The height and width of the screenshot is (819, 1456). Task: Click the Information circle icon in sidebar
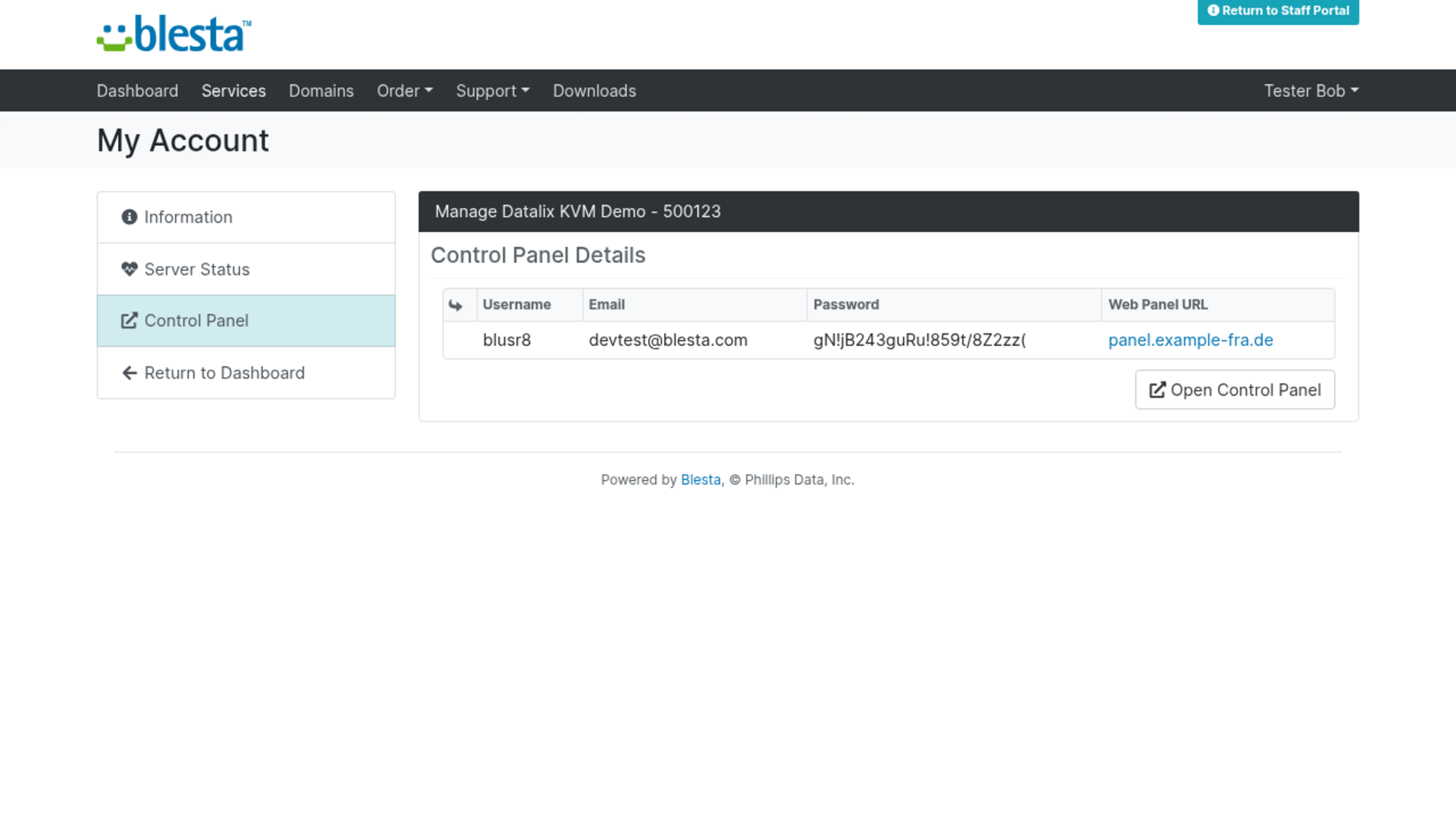[x=130, y=217]
